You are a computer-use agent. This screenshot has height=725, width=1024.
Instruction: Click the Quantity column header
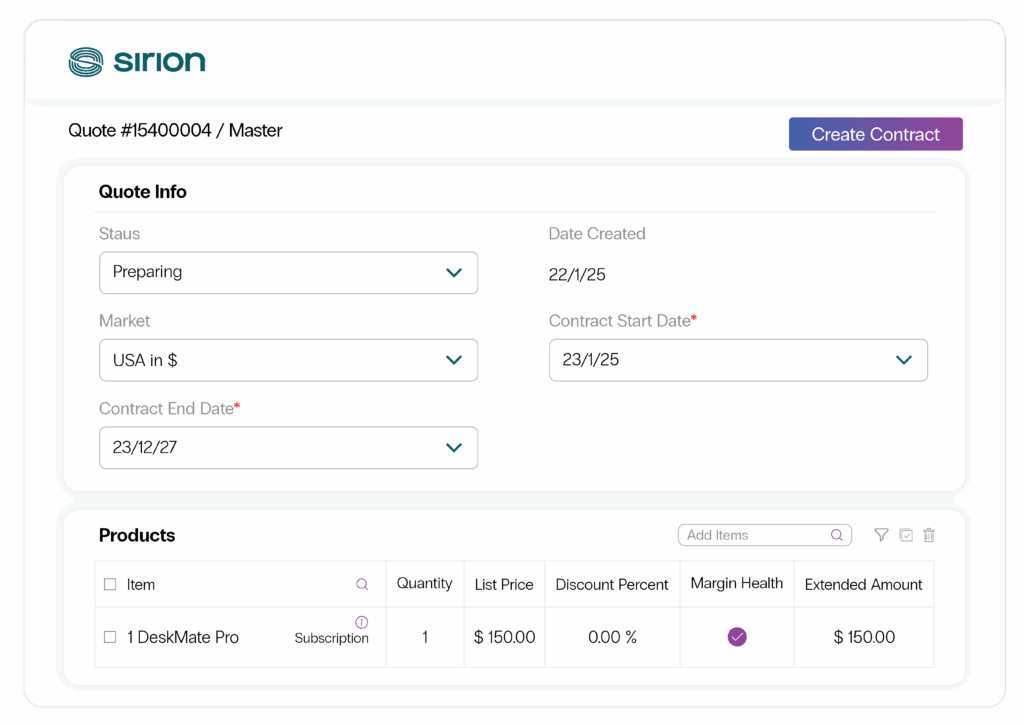pyautogui.click(x=424, y=583)
